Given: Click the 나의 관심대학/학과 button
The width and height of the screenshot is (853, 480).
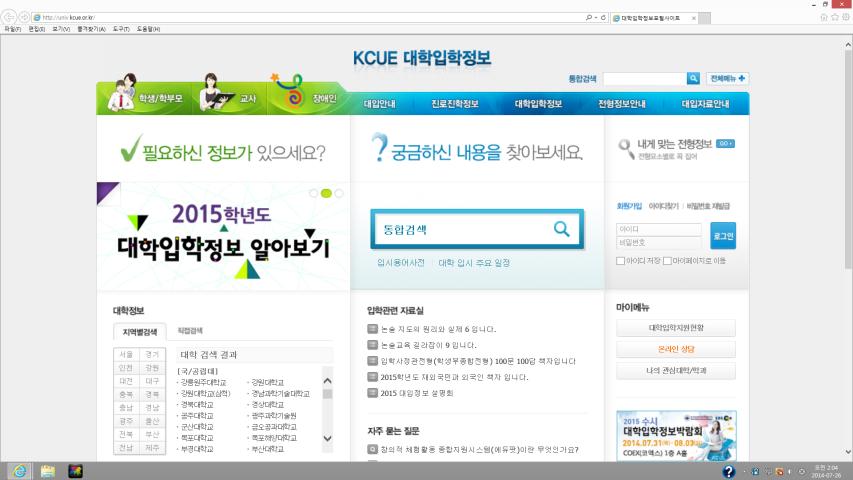Looking at the screenshot, I should [676, 370].
